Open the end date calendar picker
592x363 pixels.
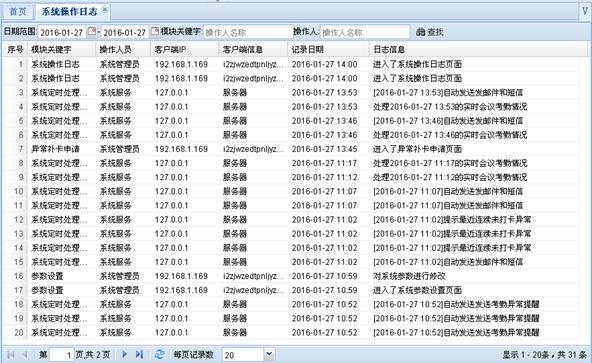[x=155, y=32]
